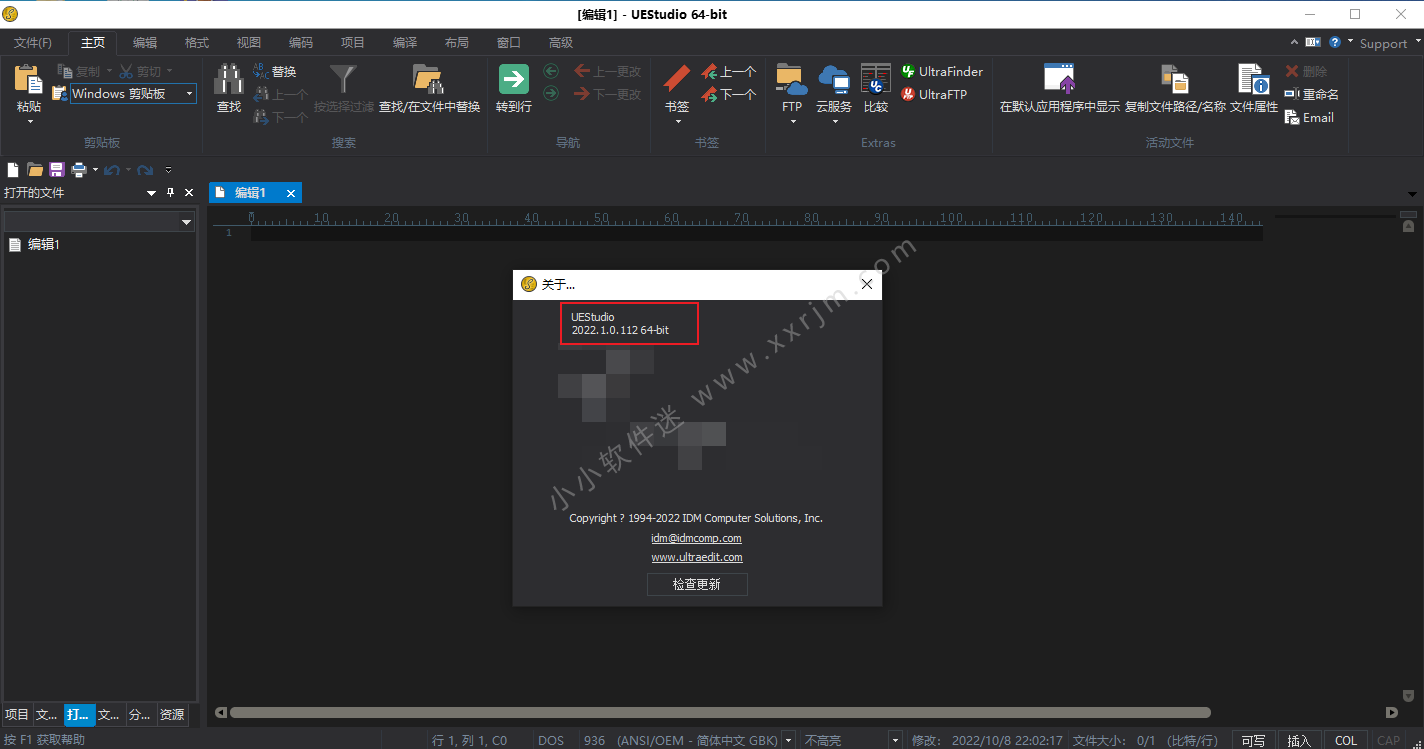
Task: Open the 不高亮 highlighting dropdown in status bar
Action: (x=896, y=740)
